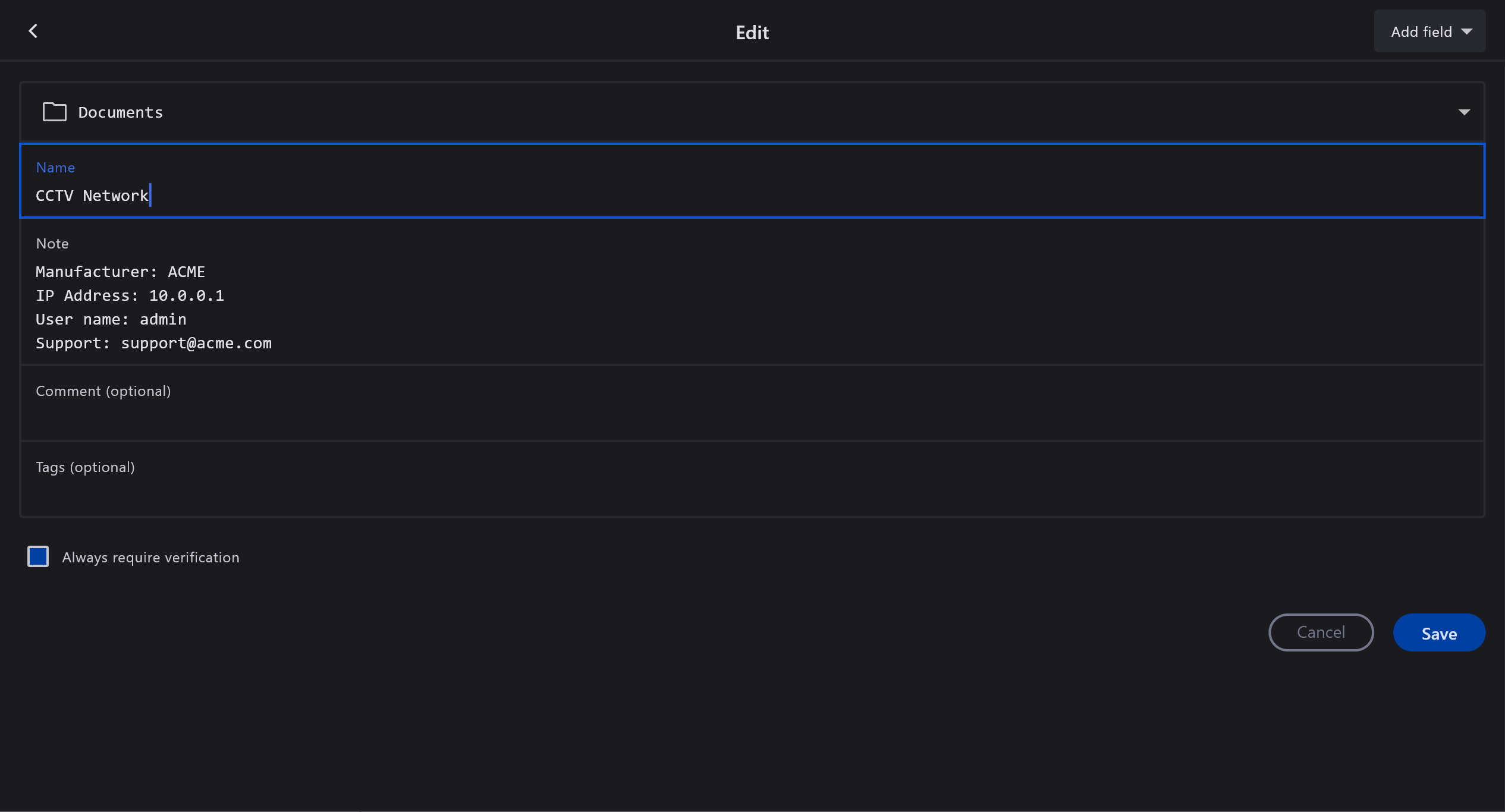Select the Documents folder label
This screenshot has width=1505, height=812.
point(121,112)
